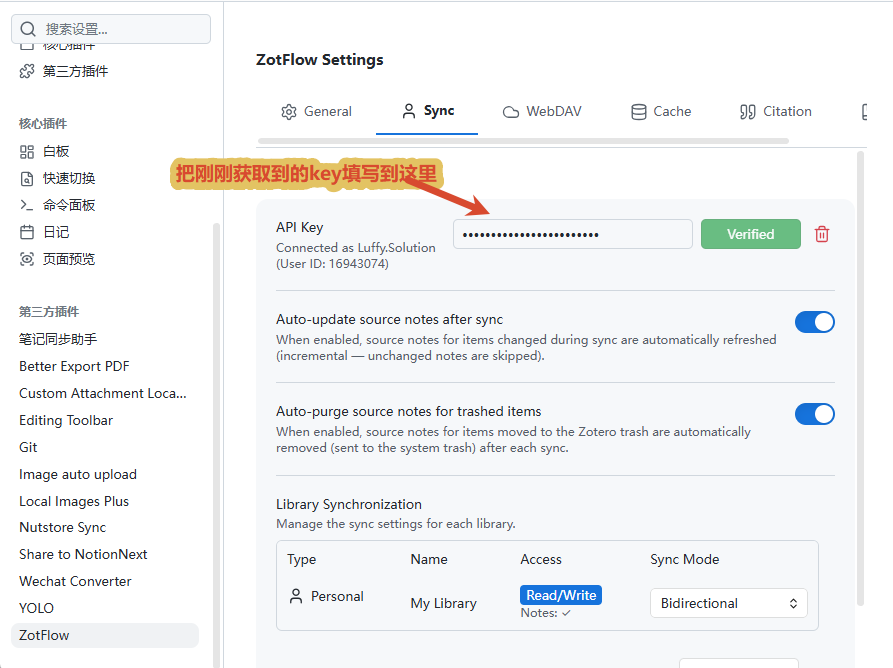Click the page preview icon next to 页面预览

pyautogui.click(x=27, y=259)
